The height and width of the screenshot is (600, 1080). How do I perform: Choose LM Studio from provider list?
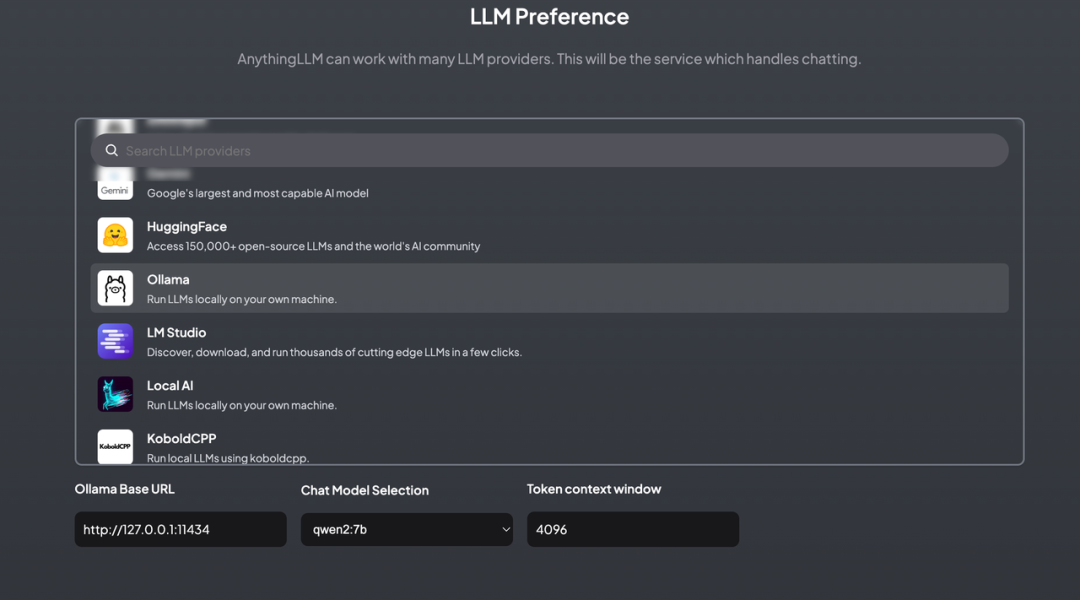(176, 333)
